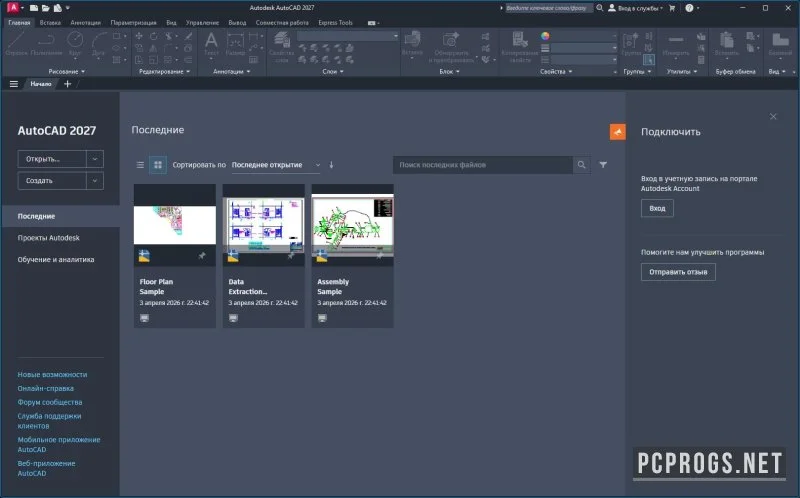Pin the Floor Plan Sample file
Image resolution: width=800 pixels, height=498 pixels.
click(x=202, y=256)
